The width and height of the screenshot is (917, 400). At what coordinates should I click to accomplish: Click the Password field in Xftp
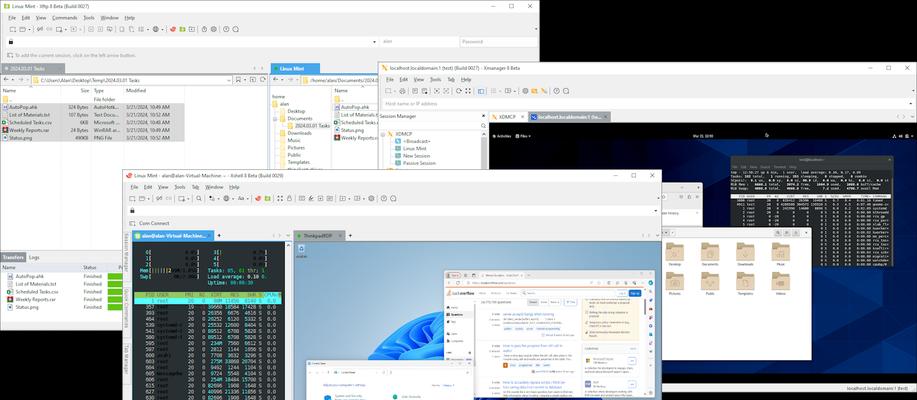498,42
